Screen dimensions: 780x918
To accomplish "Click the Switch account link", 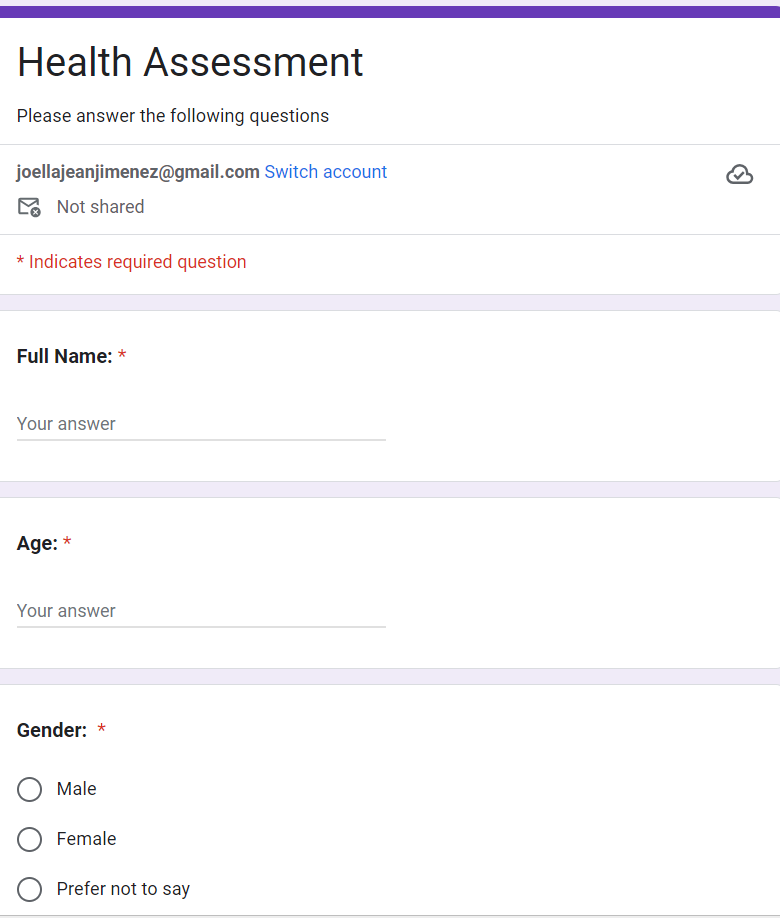I will click(x=325, y=172).
